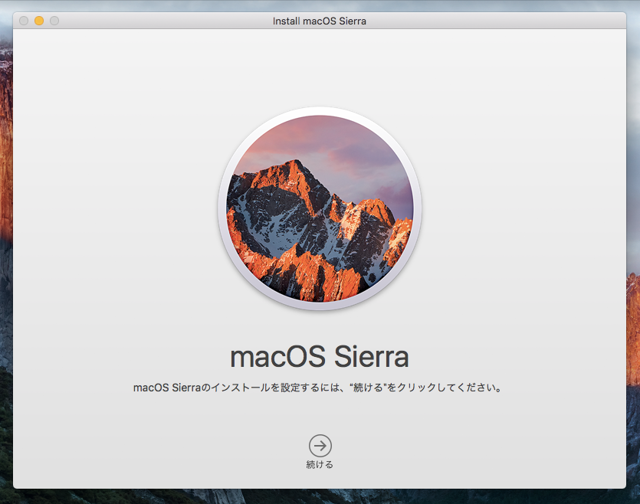Screen dimensions: 640x504
Task: Click the 続ける label under the arrow
Action: point(320,464)
